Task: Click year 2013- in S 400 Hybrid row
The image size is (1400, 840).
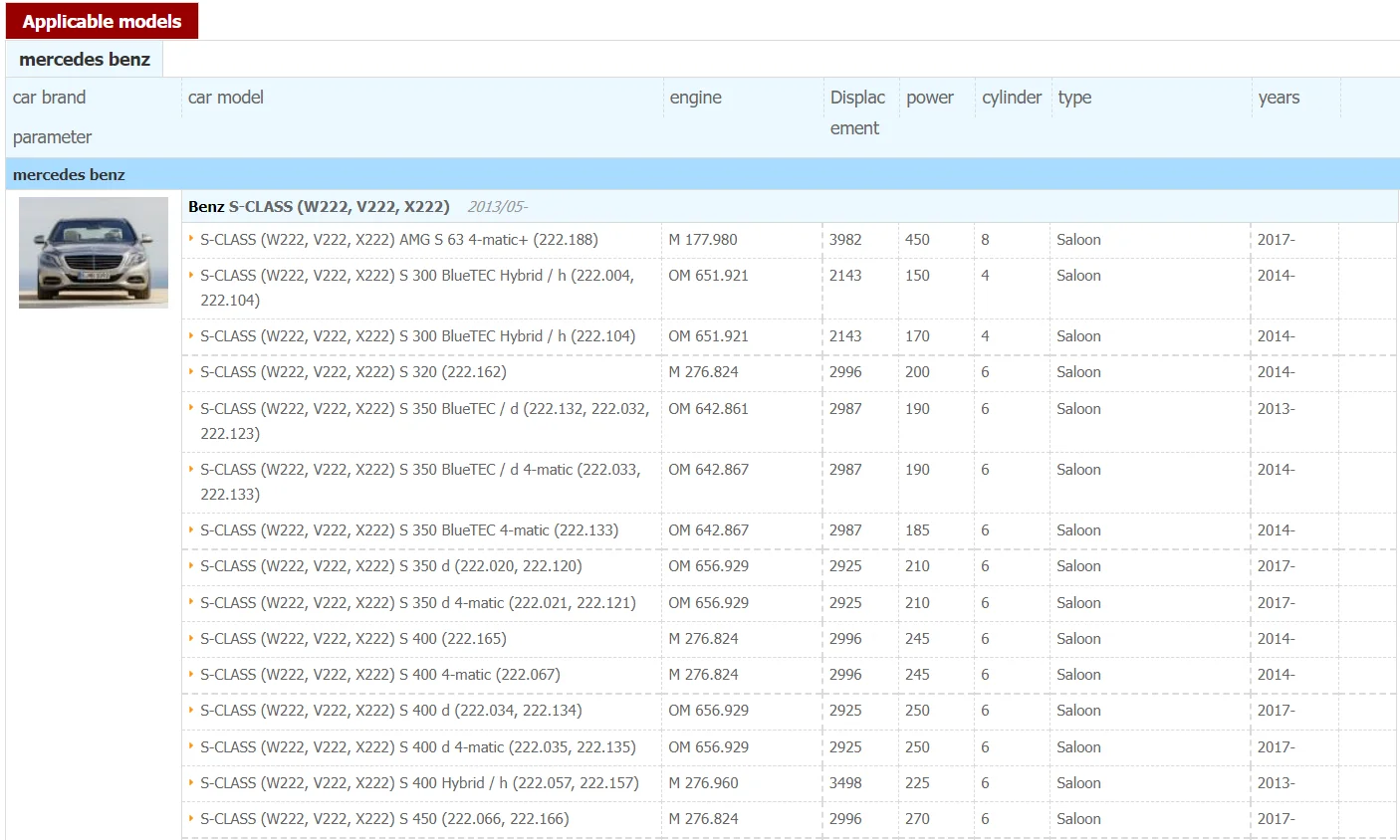Action: click(1276, 783)
